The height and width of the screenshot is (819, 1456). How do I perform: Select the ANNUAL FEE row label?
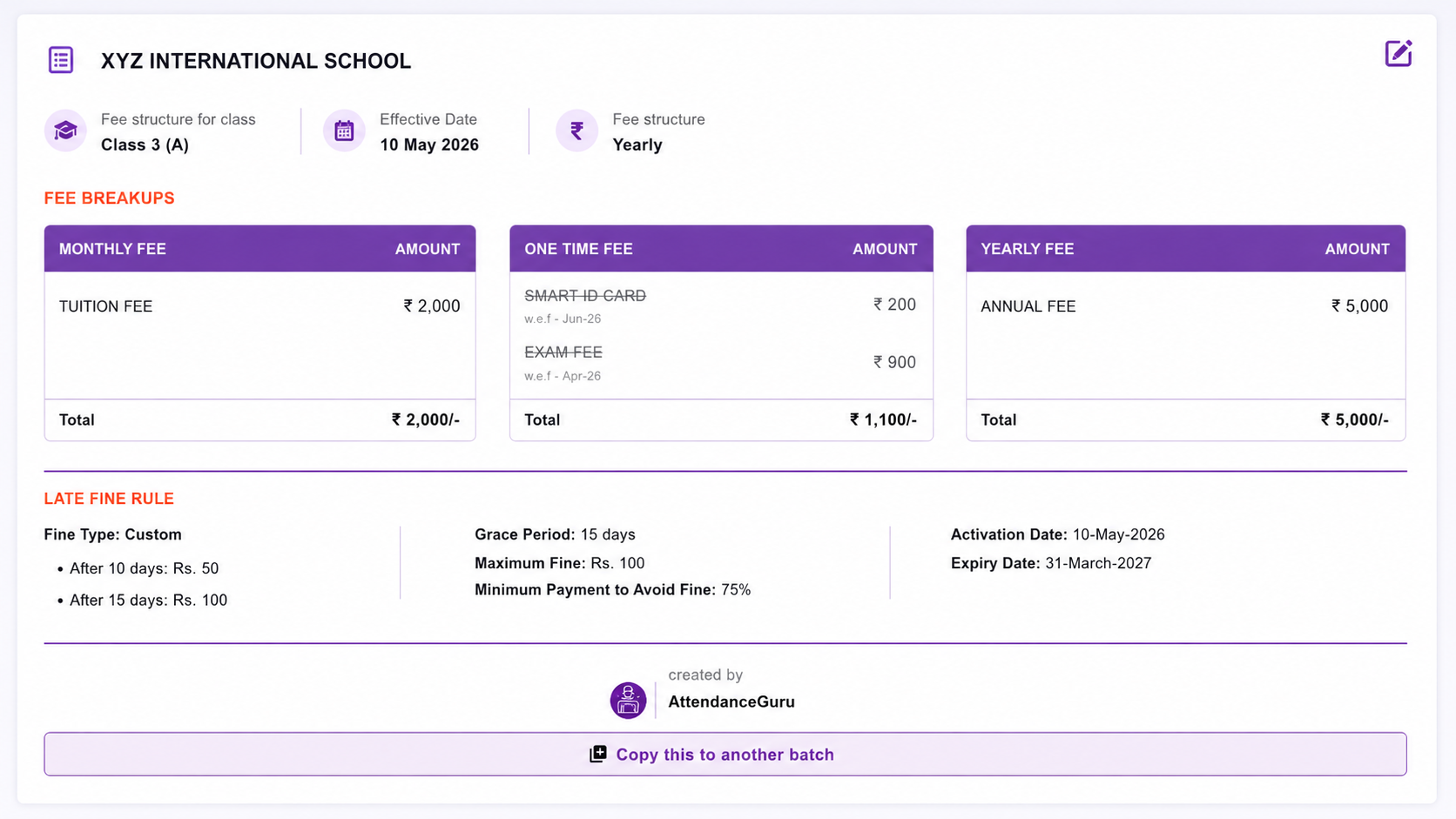pos(1028,306)
